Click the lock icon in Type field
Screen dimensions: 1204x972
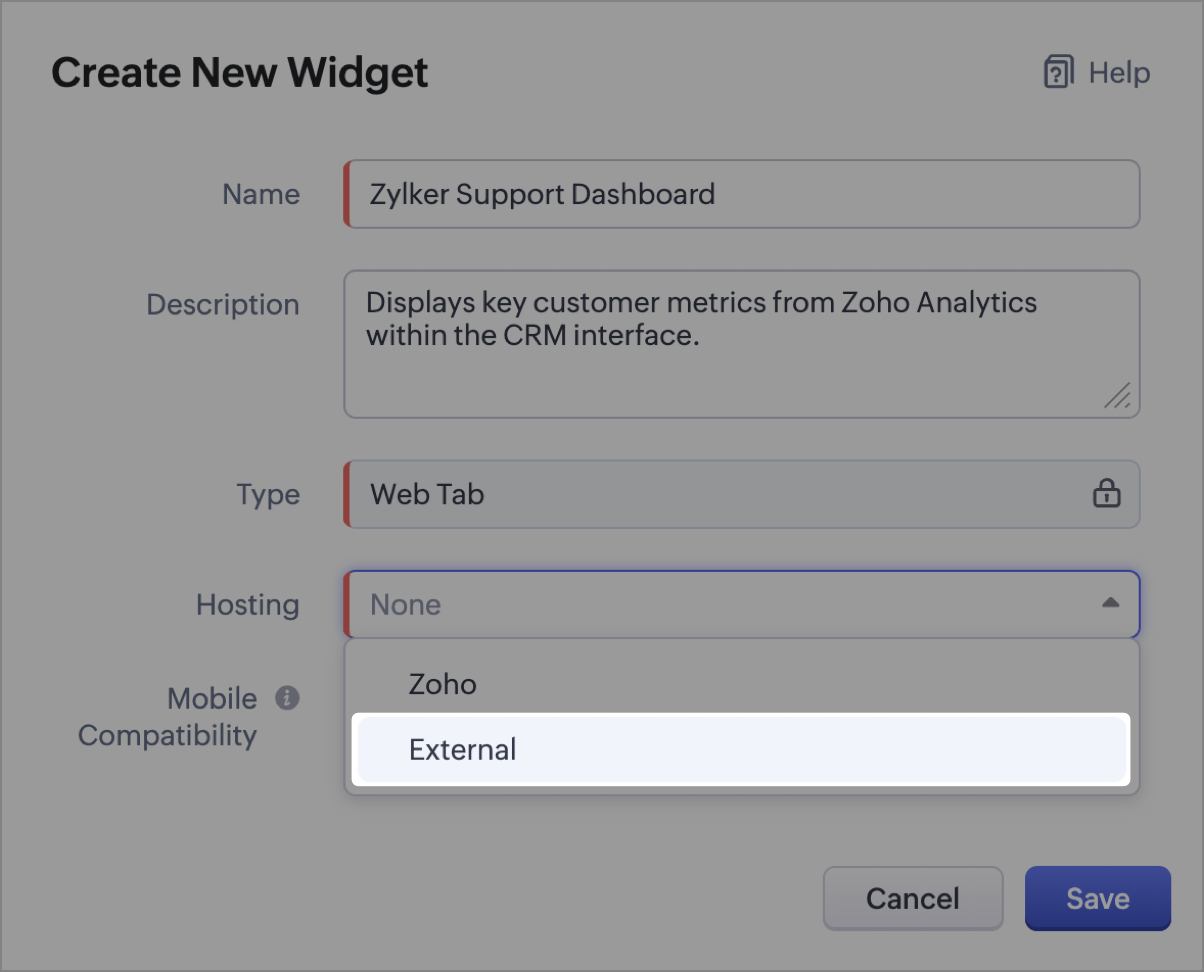(x=1106, y=494)
